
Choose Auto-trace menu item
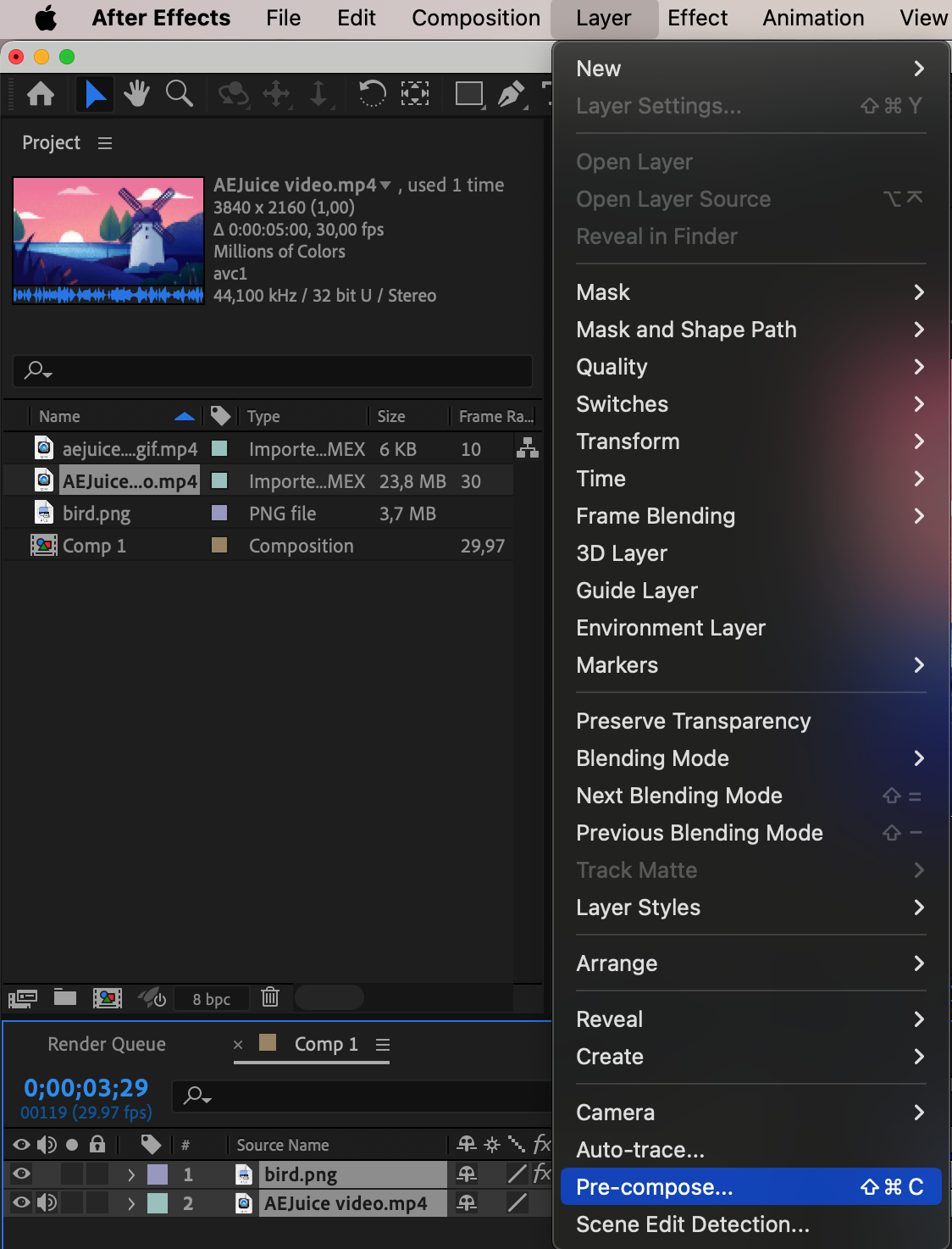point(751,1150)
